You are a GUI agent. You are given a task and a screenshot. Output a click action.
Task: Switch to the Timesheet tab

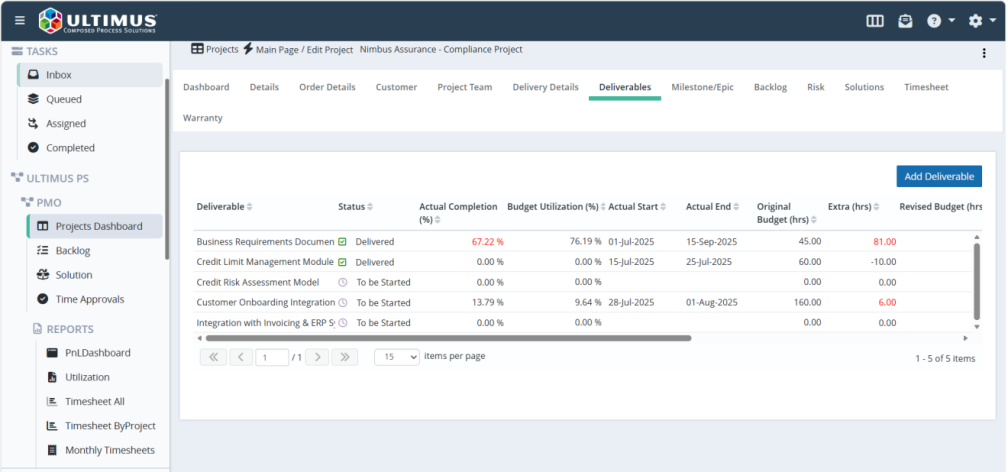pos(926,87)
